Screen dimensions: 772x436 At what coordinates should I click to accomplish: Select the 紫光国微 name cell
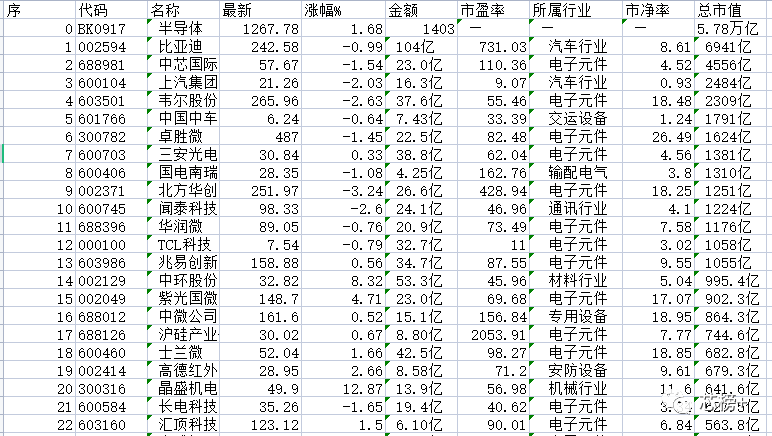[x=183, y=299]
